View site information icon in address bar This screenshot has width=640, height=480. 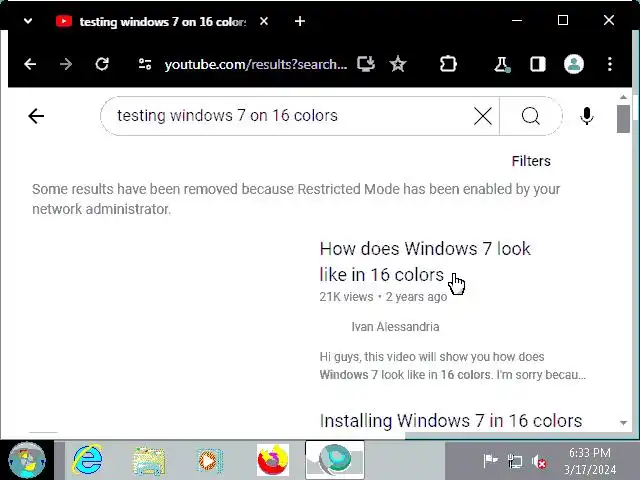coord(144,64)
